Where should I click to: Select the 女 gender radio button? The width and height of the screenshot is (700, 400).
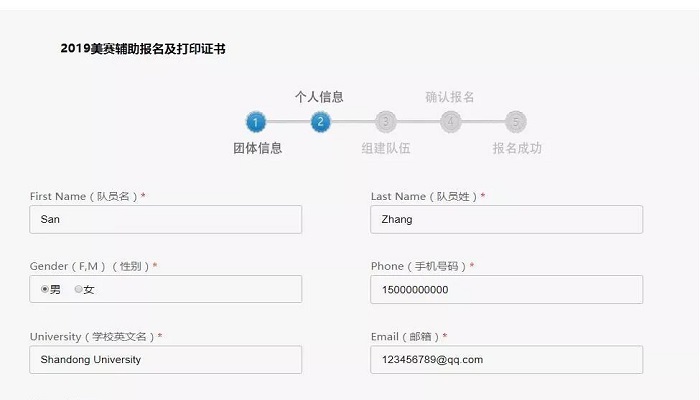click(x=79, y=289)
